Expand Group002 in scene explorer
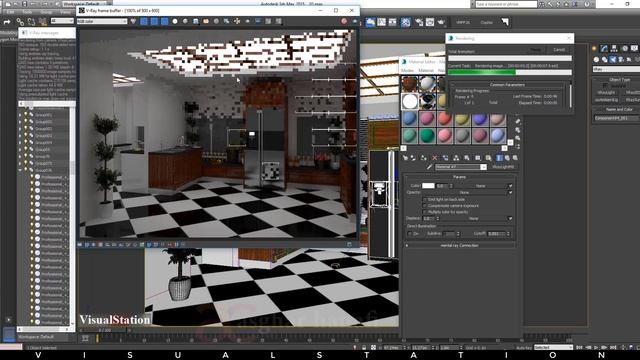 [20, 122]
